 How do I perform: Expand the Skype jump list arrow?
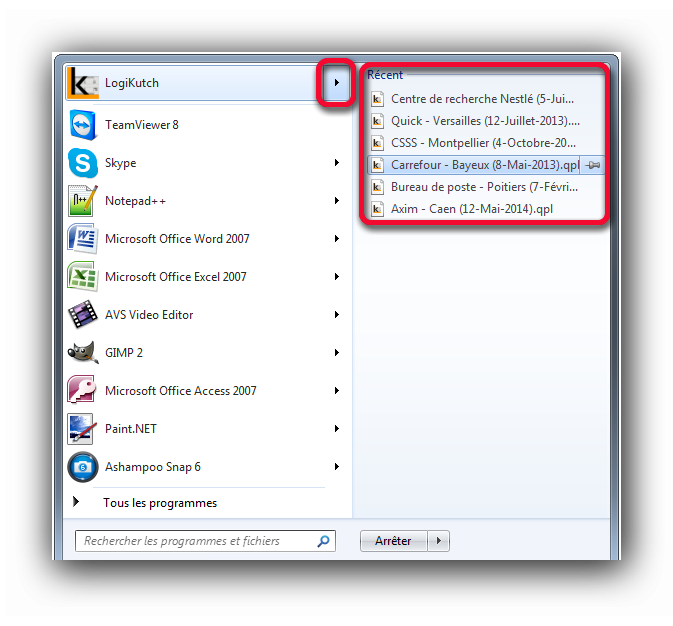[x=337, y=163]
